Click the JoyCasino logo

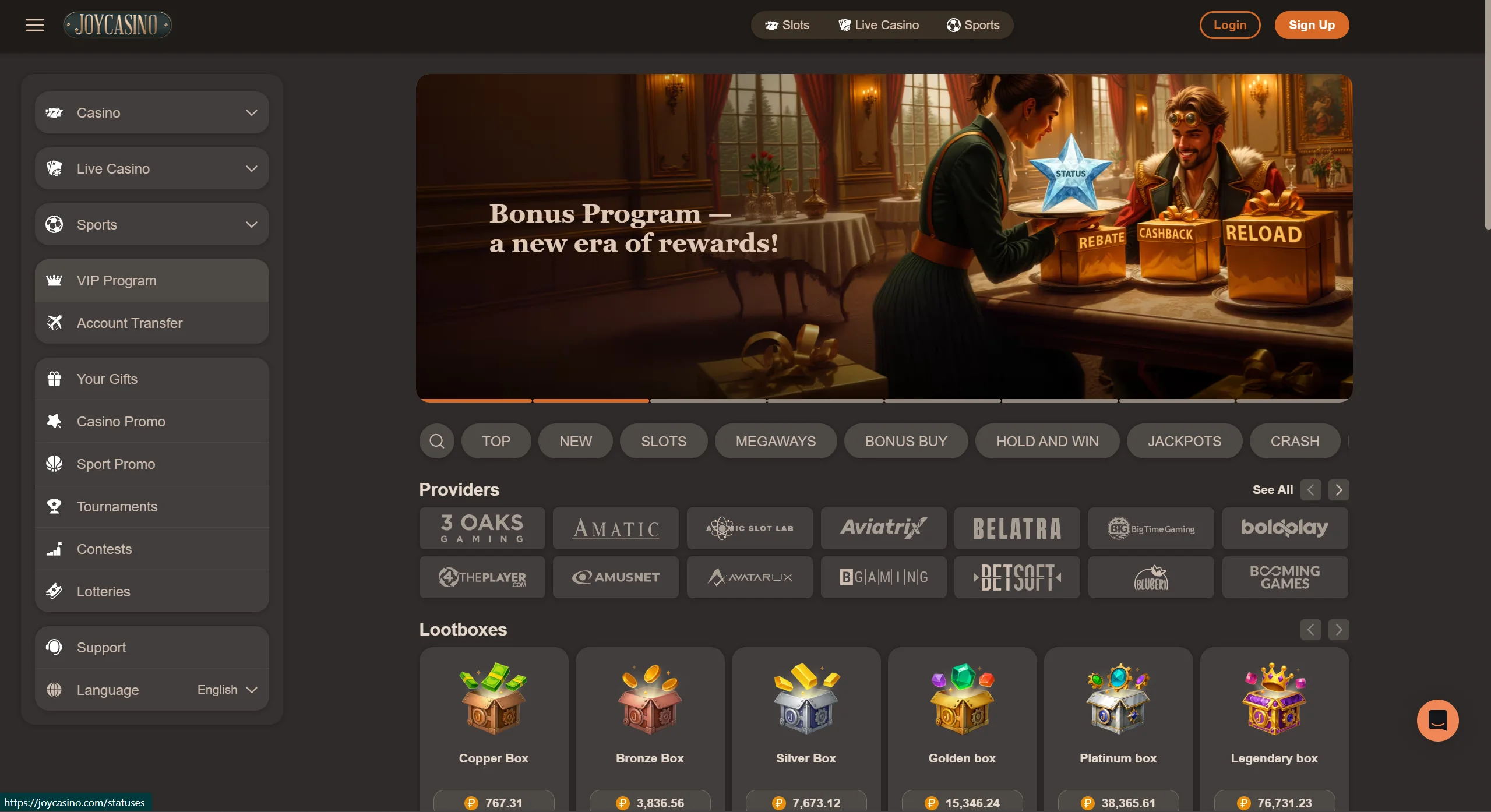(118, 25)
